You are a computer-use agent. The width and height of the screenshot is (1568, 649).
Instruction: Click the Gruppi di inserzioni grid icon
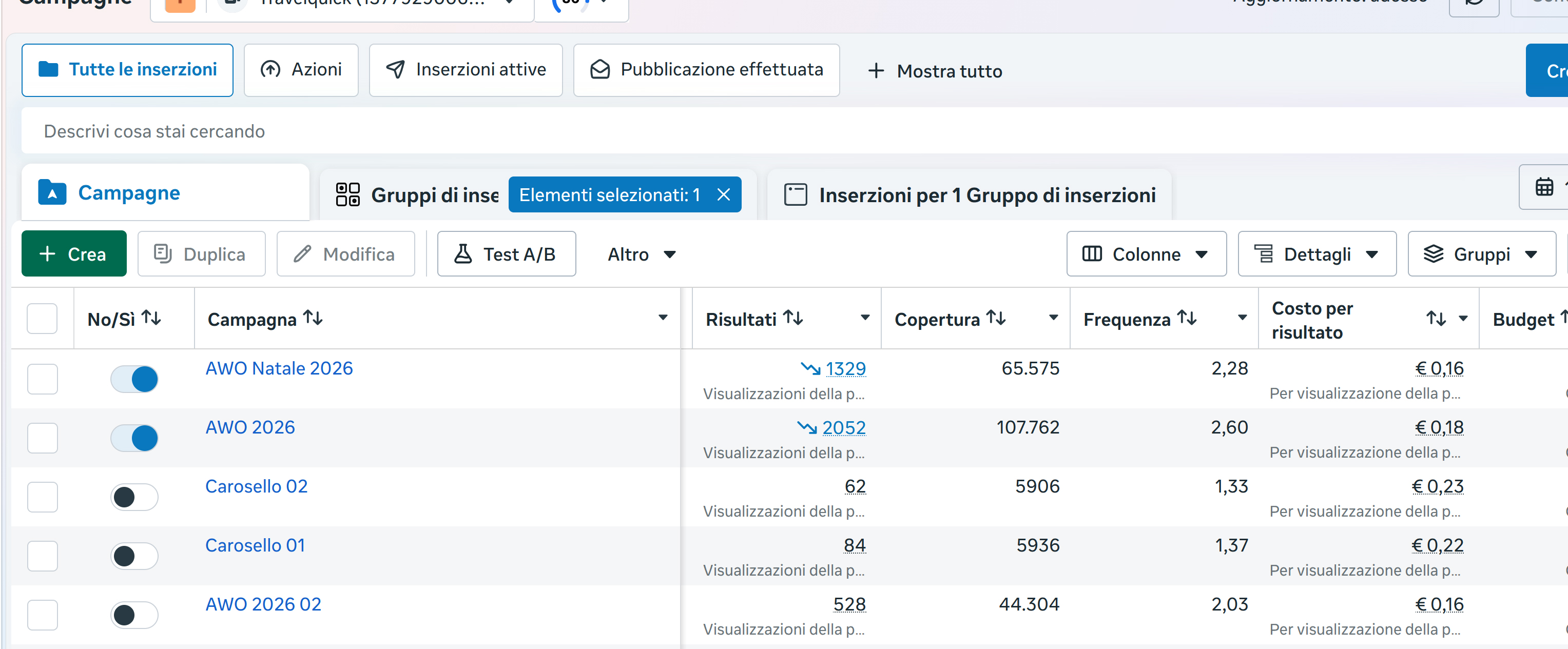(348, 194)
